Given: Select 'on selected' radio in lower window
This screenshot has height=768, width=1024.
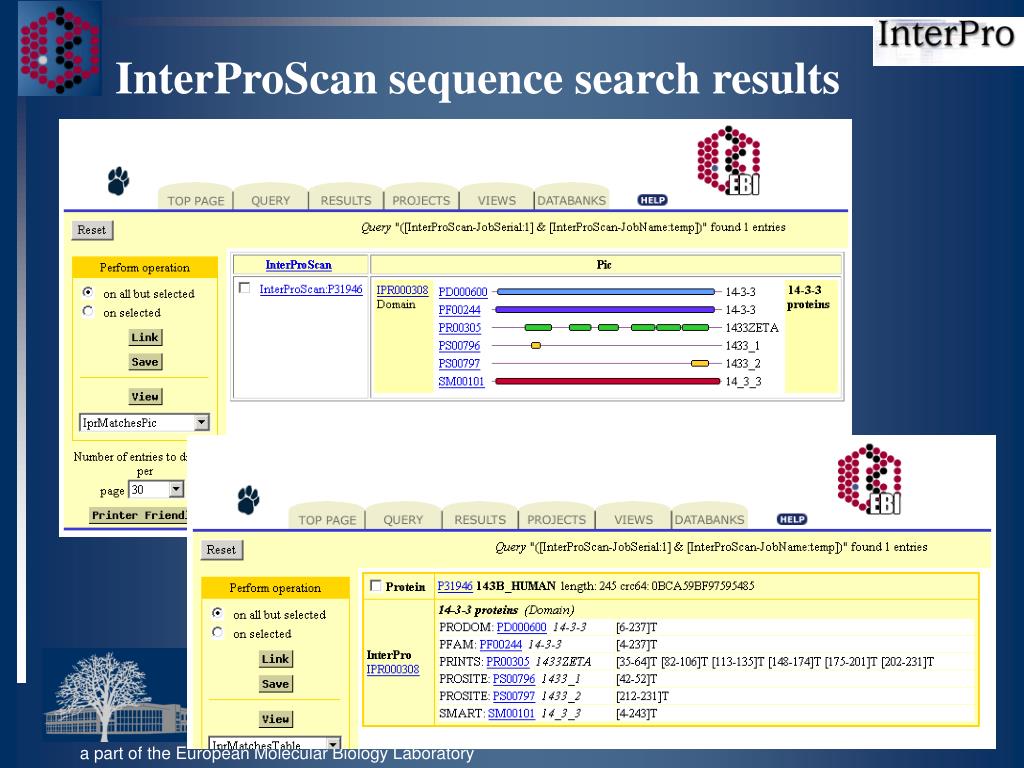Looking at the screenshot, I should click(217, 632).
